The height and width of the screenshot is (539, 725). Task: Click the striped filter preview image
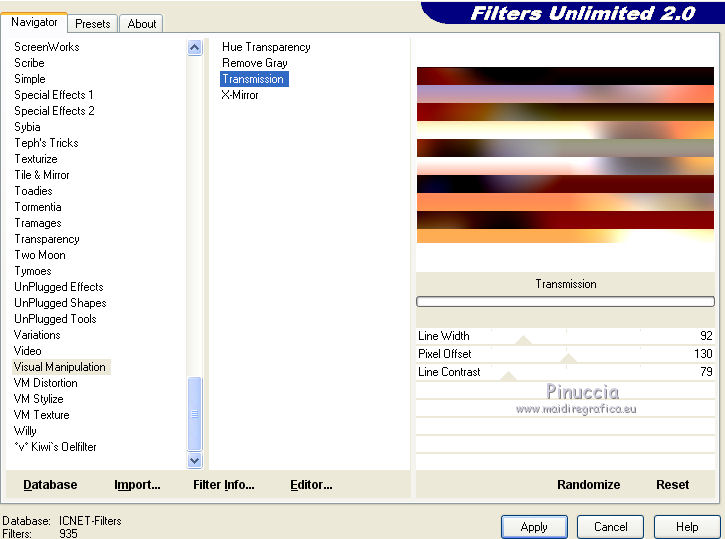(565, 155)
